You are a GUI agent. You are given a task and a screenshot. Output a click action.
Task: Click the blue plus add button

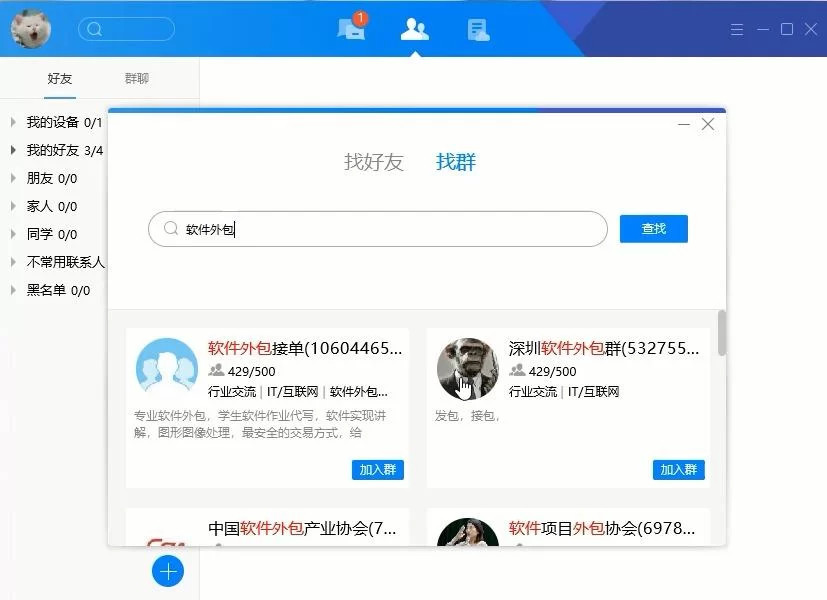168,571
